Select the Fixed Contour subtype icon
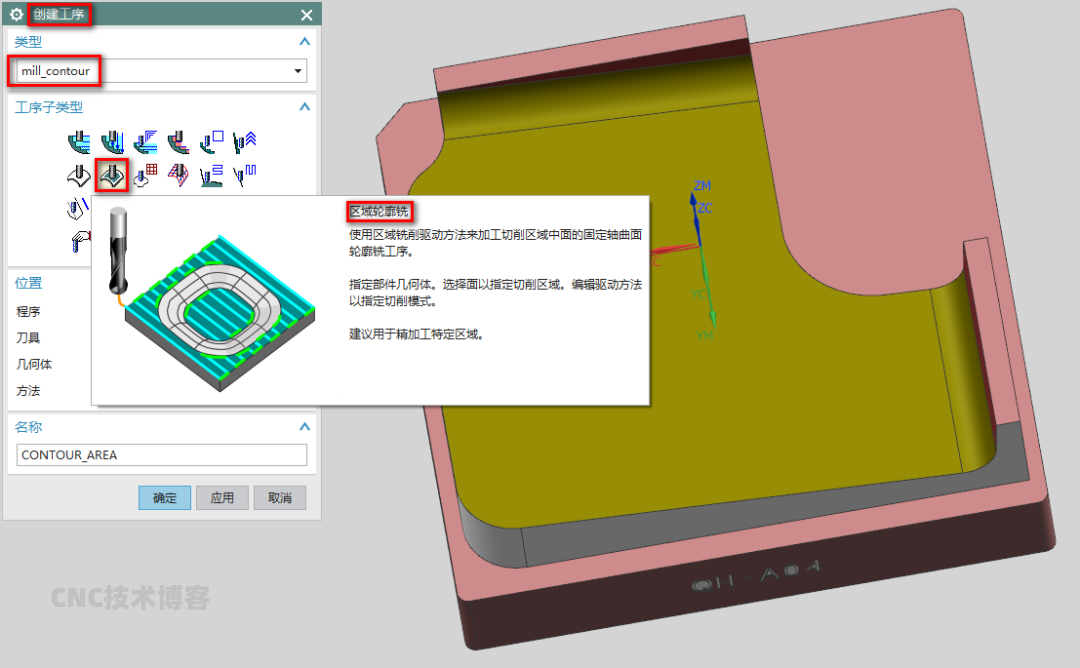 click(78, 177)
